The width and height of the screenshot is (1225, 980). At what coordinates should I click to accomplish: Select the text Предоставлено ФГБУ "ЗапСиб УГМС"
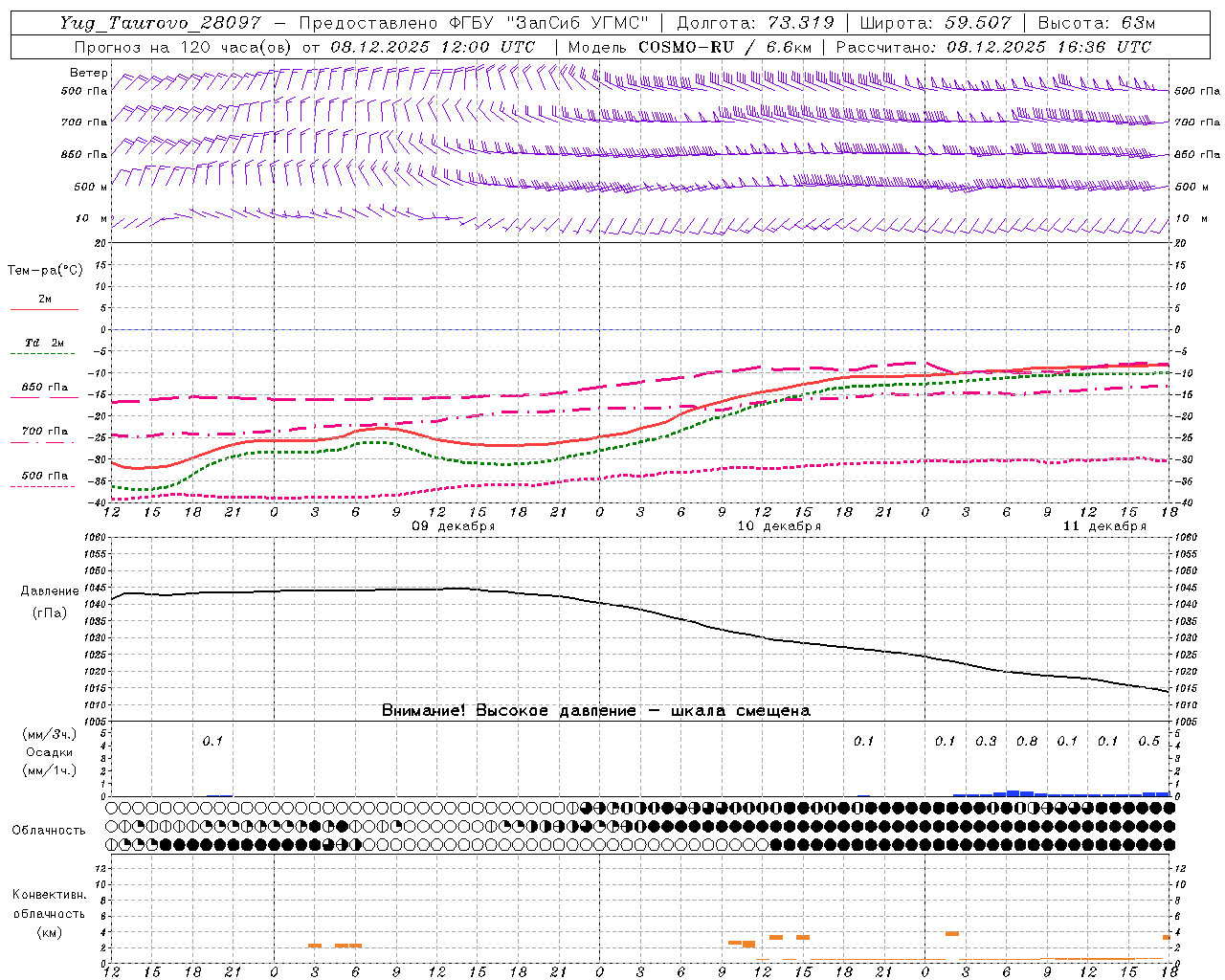tap(474, 23)
